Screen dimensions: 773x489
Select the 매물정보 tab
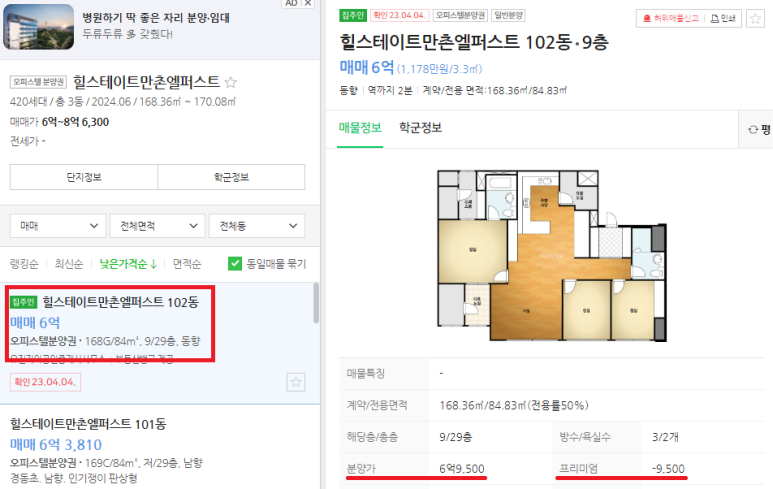(x=360, y=128)
